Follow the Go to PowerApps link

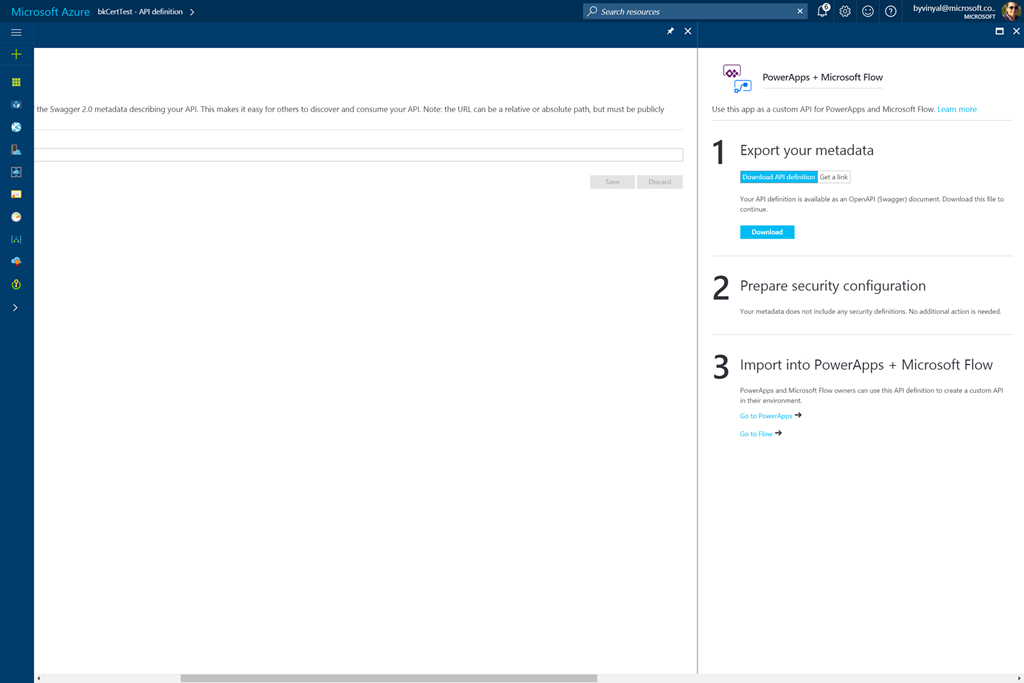coord(766,416)
